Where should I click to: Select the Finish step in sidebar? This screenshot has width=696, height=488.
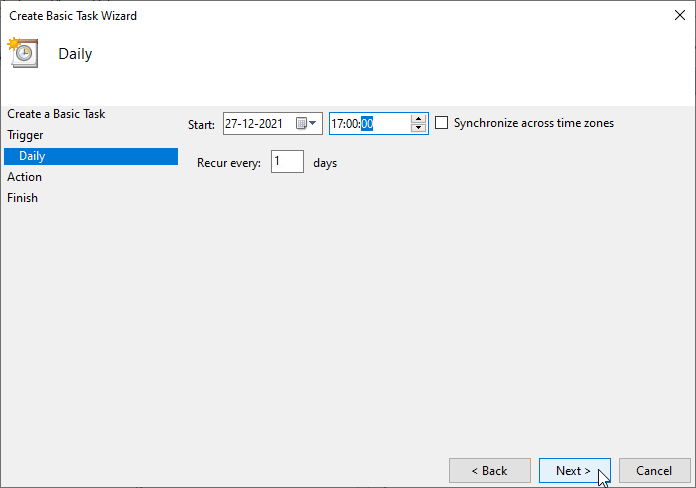[22, 198]
